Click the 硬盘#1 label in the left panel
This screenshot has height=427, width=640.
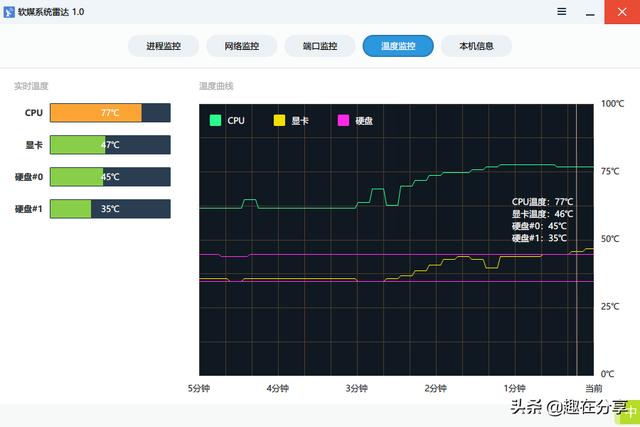click(x=29, y=209)
